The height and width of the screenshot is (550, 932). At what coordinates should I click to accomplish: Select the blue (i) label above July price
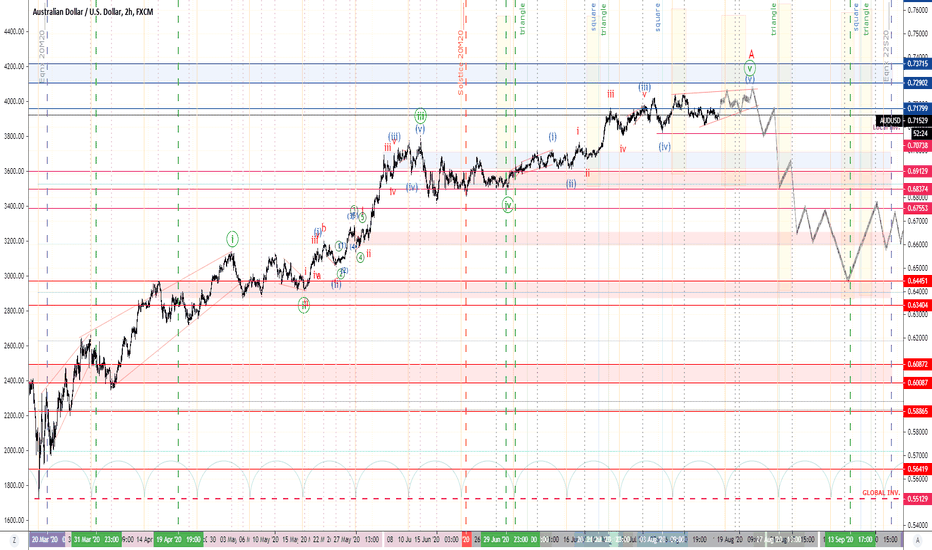(553, 137)
